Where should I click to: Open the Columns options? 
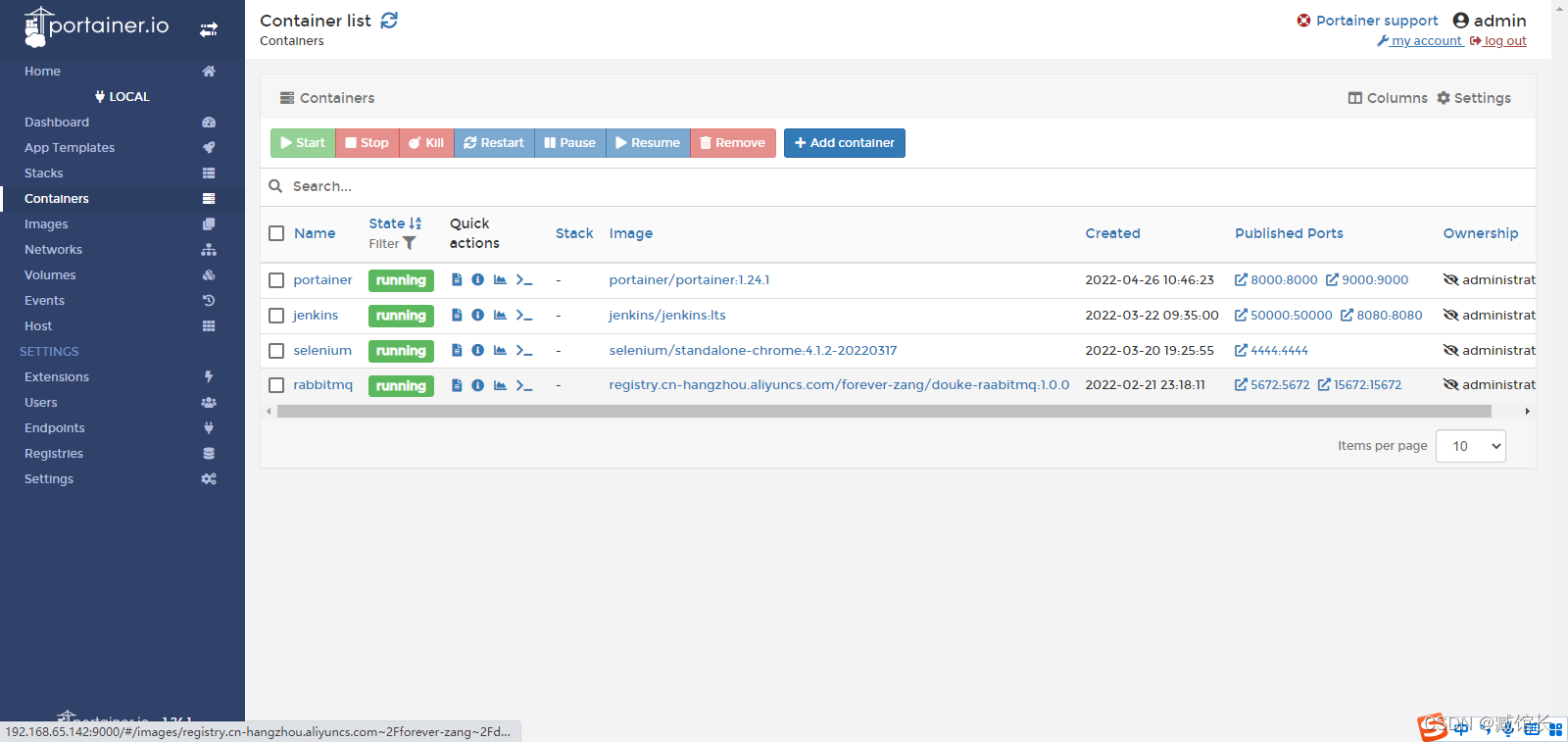coord(1388,98)
